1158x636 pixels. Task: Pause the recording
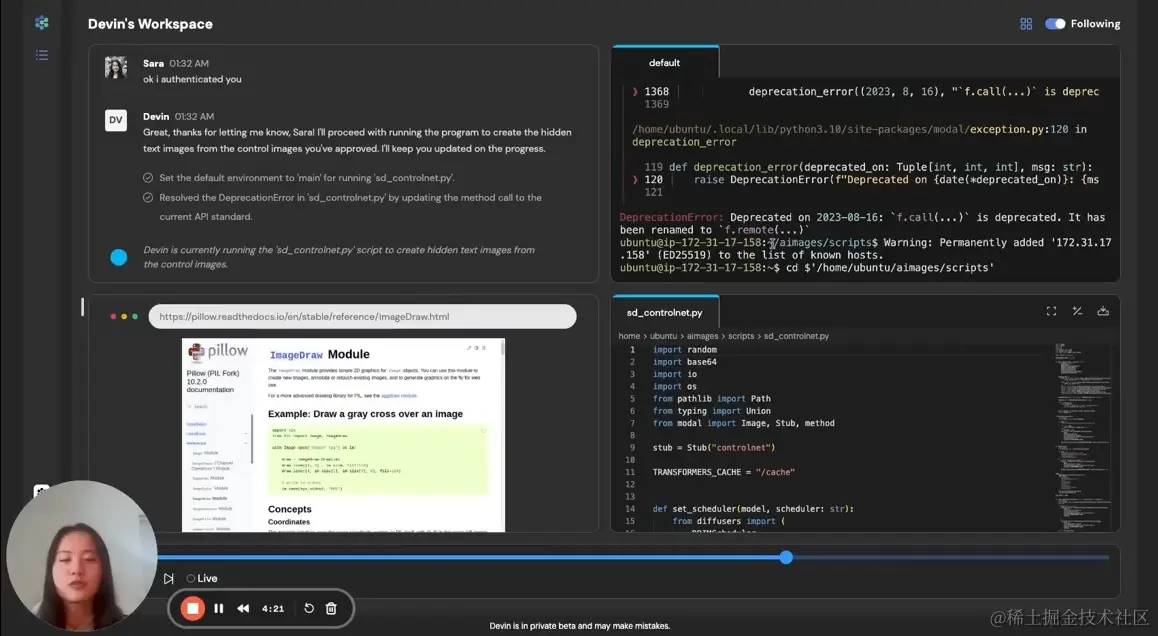pyautogui.click(x=219, y=608)
